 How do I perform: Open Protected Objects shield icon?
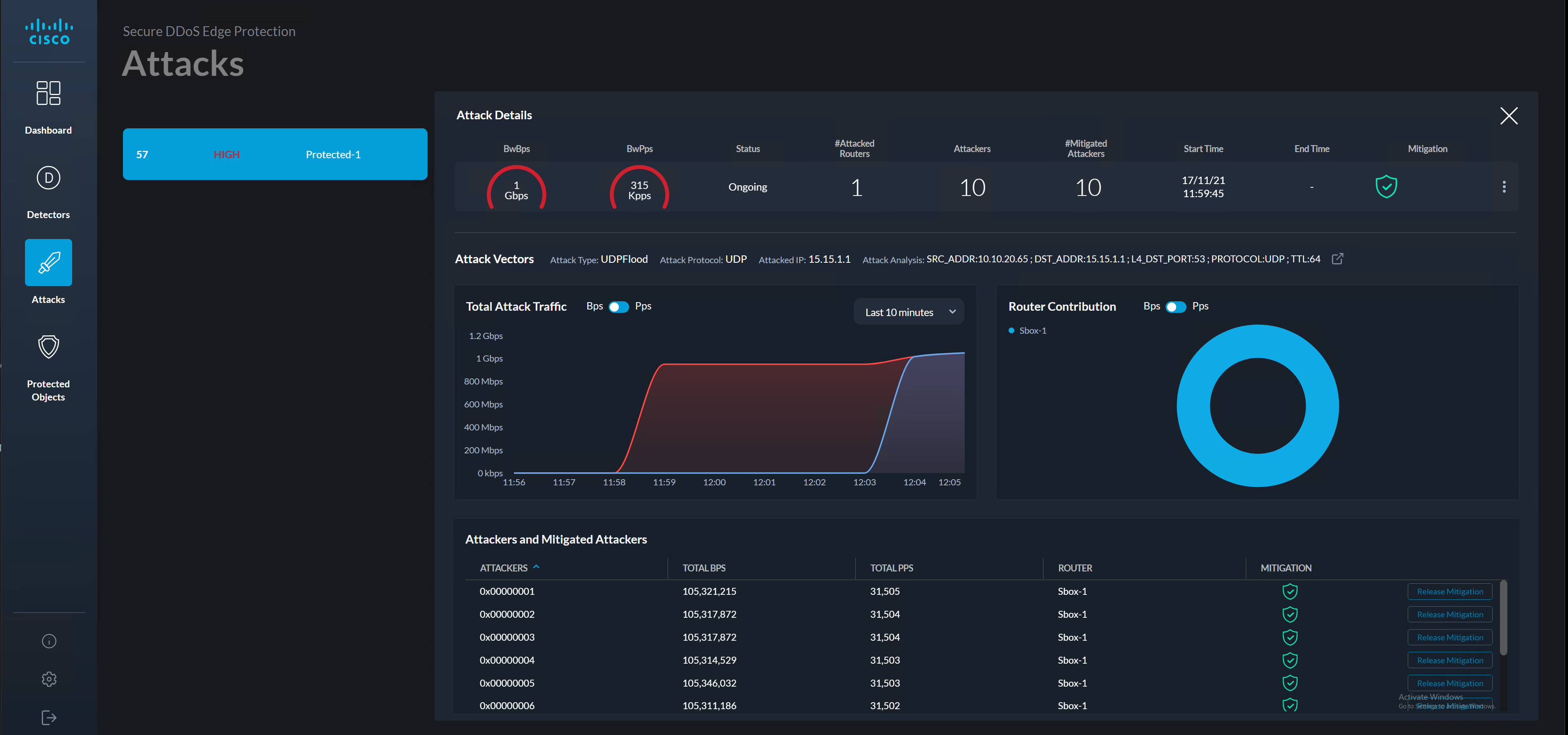48,347
